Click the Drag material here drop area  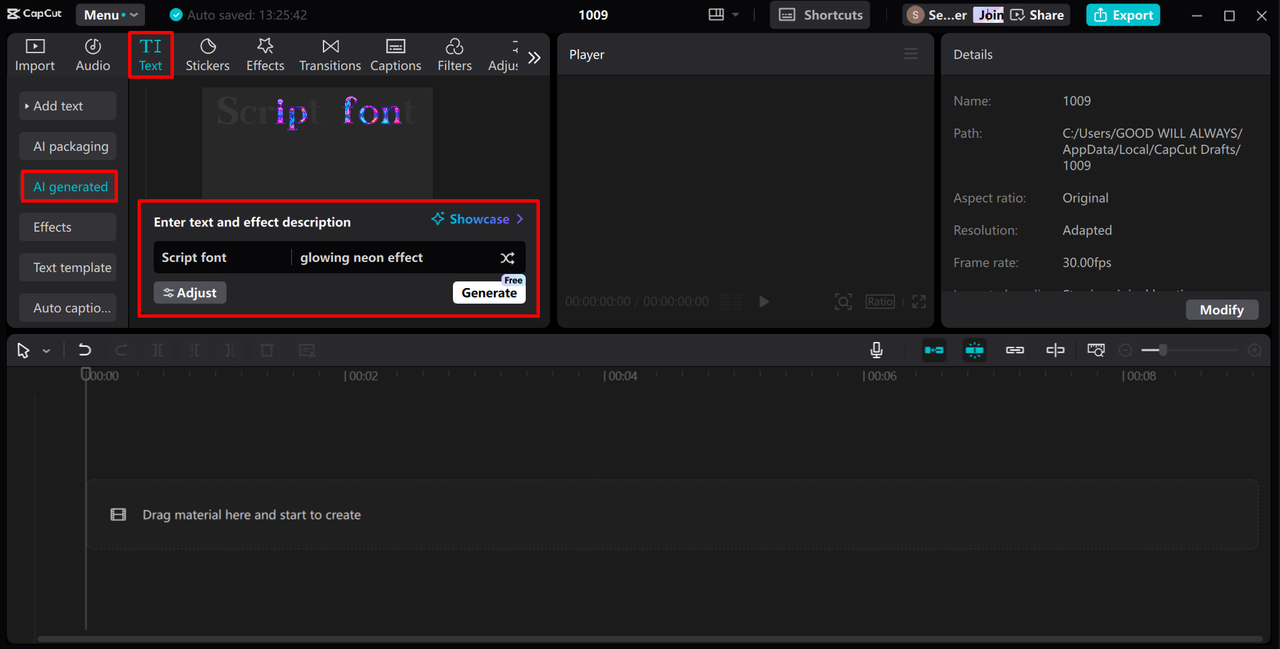(672, 514)
